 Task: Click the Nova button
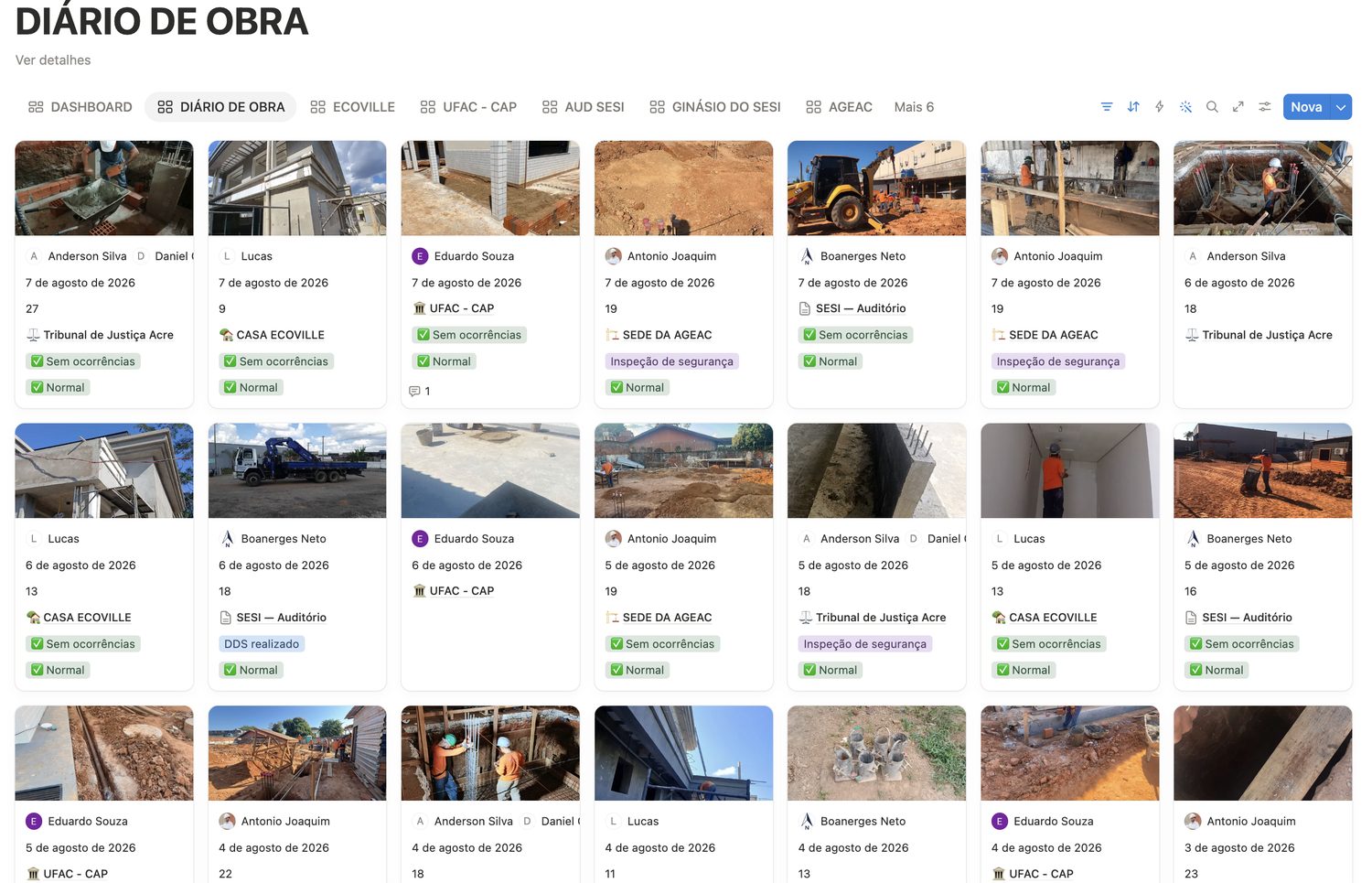click(x=1306, y=107)
